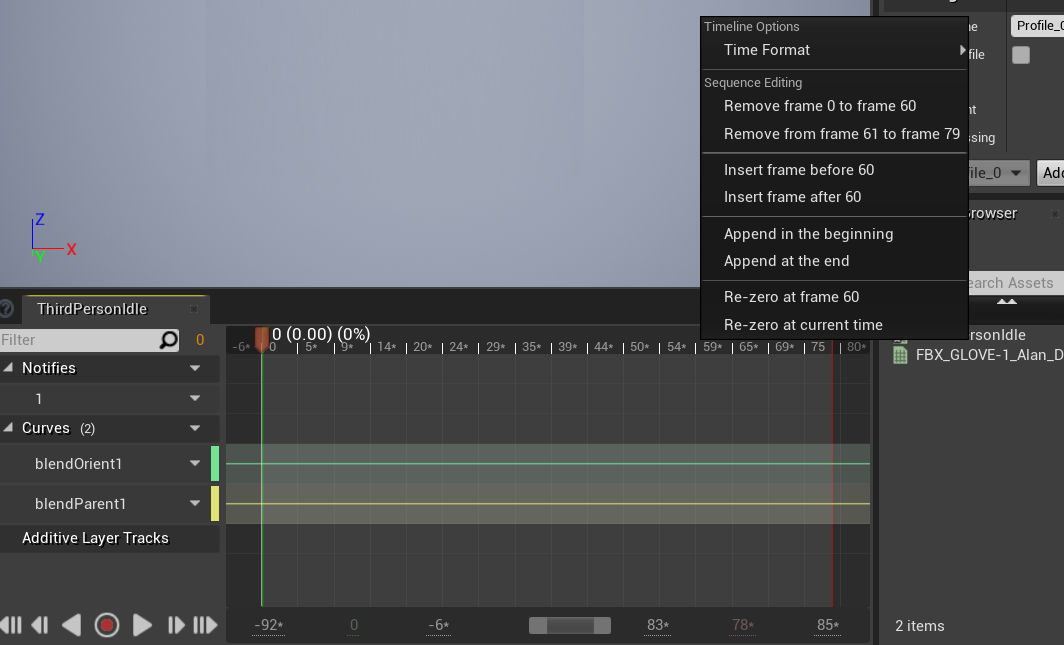Click the '2 items' count label
The image size is (1064, 645).
[919, 625]
